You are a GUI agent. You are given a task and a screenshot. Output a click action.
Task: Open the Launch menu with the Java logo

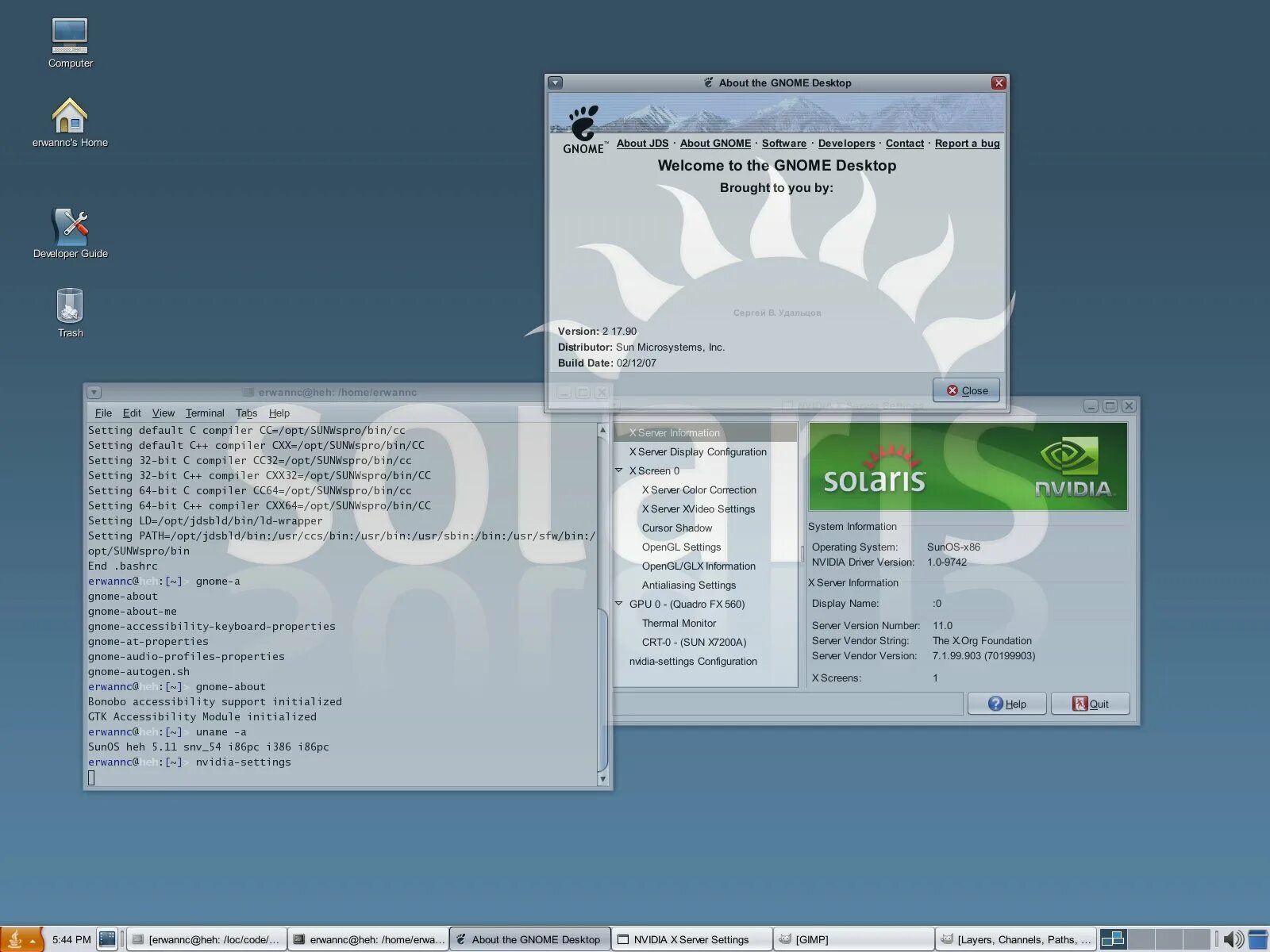21,939
